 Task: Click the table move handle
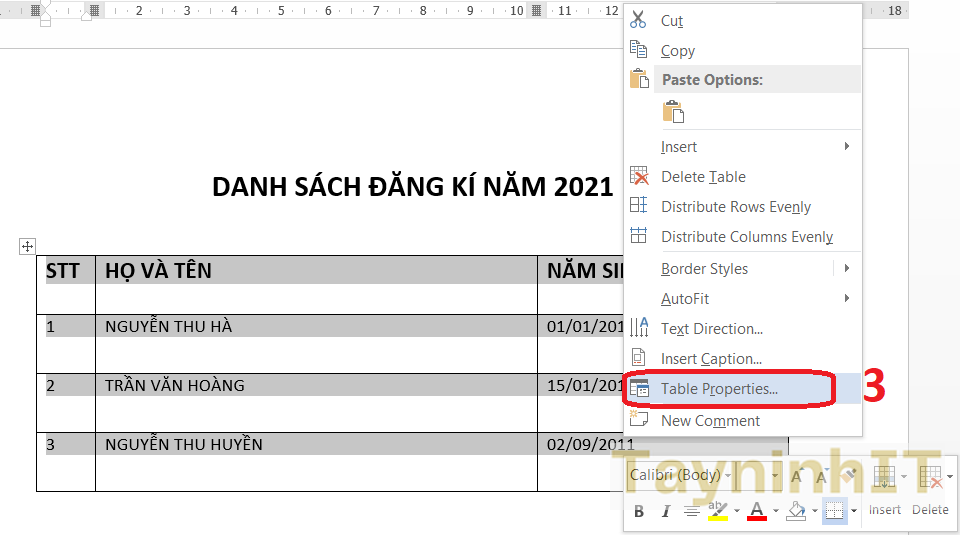point(28,246)
